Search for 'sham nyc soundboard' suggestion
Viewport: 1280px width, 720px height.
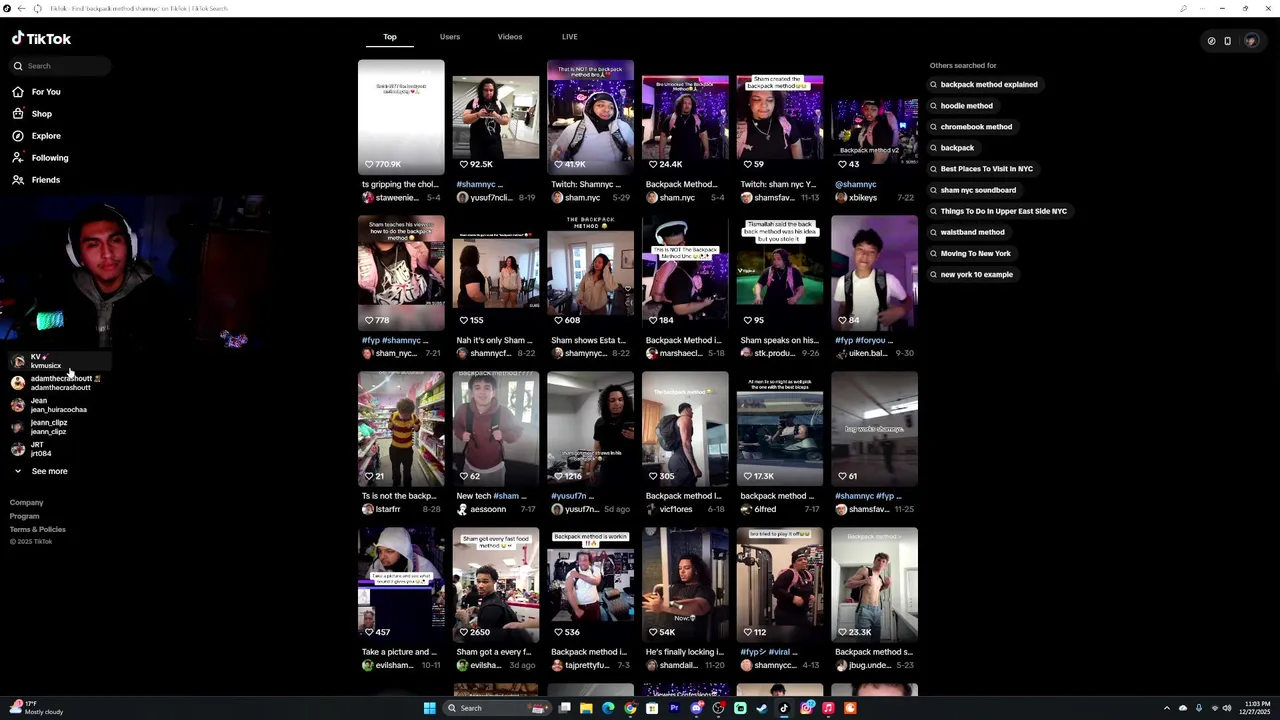coord(973,190)
